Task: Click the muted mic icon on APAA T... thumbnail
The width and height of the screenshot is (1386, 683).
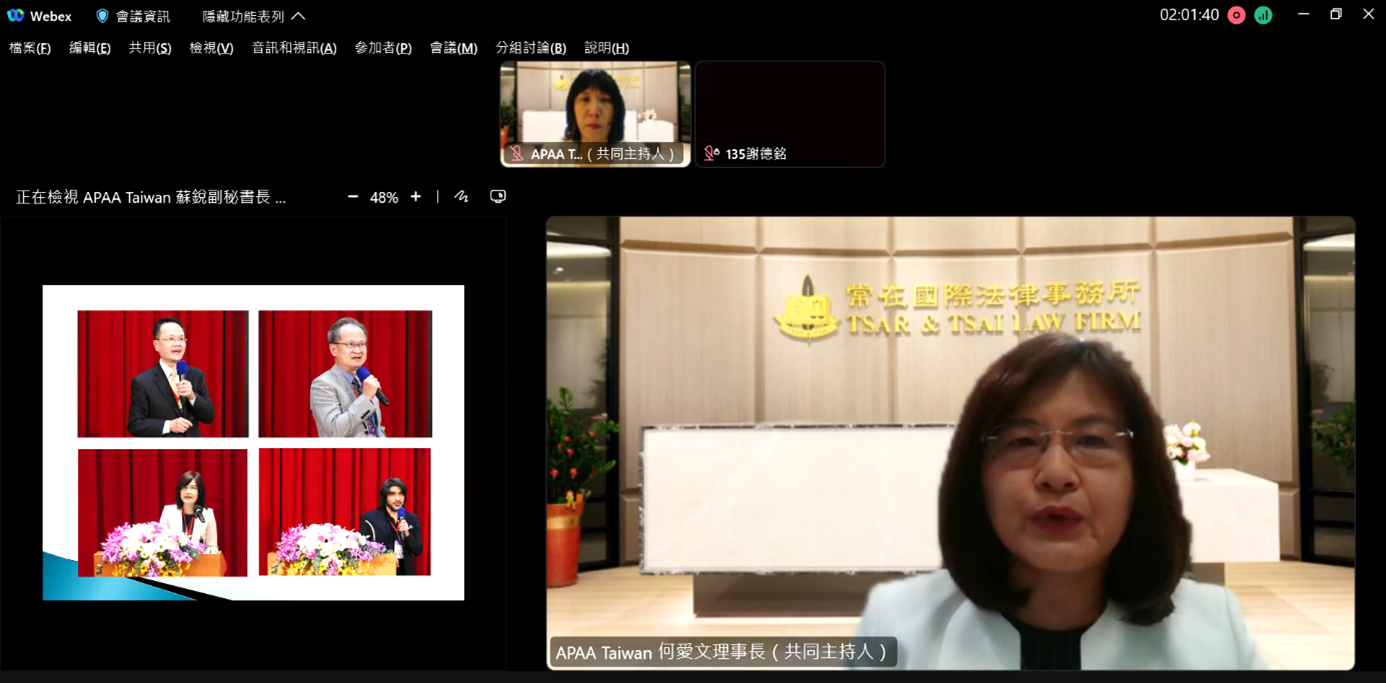Action: point(517,154)
